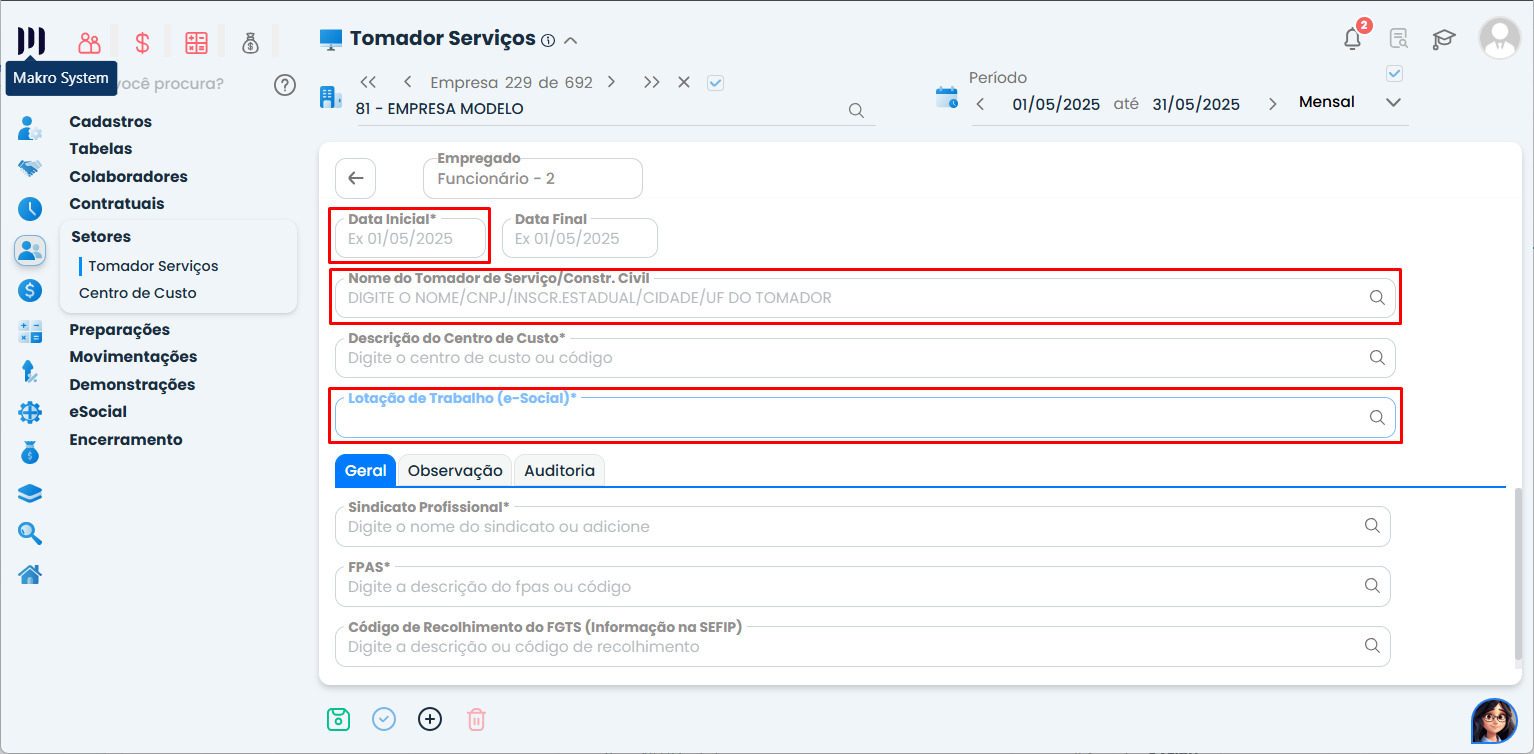Switch to the Observação tab
The width and height of the screenshot is (1534, 754).
pos(455,471)
